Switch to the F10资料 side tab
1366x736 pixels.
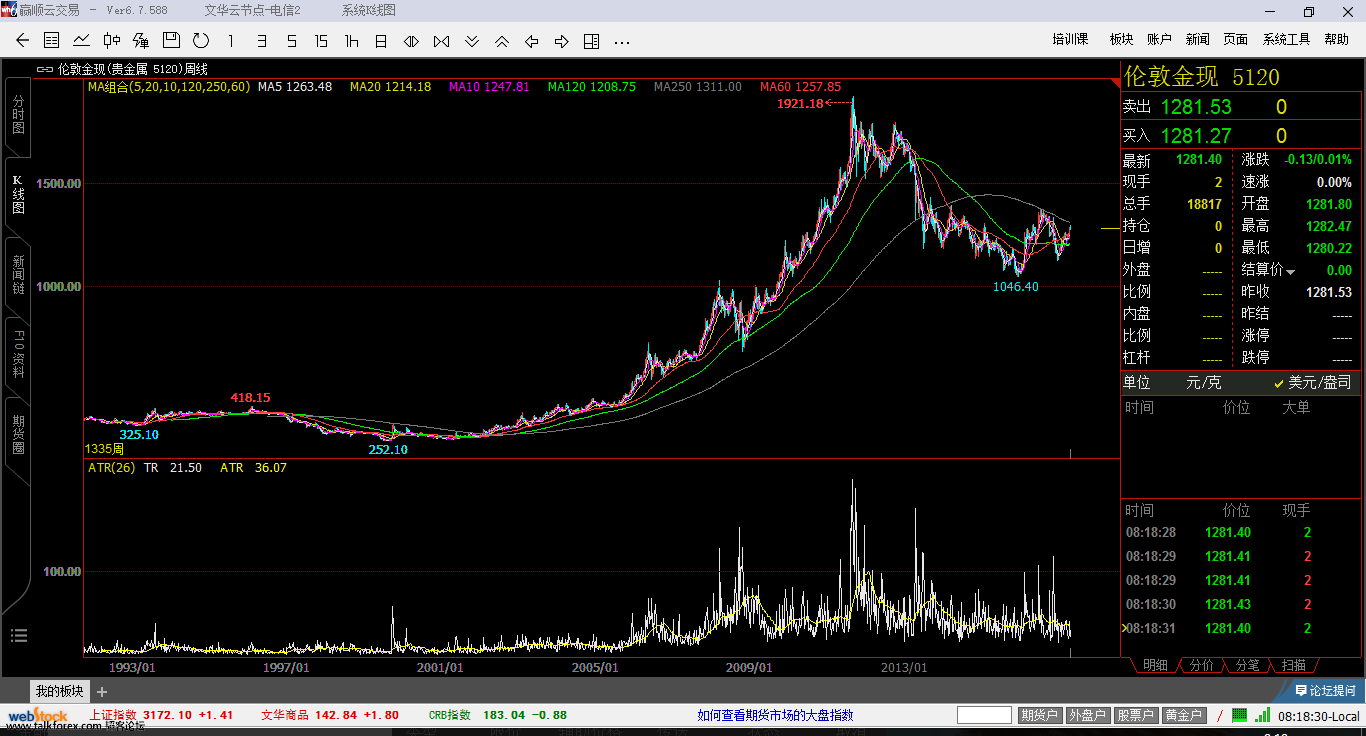pos(18,355)
